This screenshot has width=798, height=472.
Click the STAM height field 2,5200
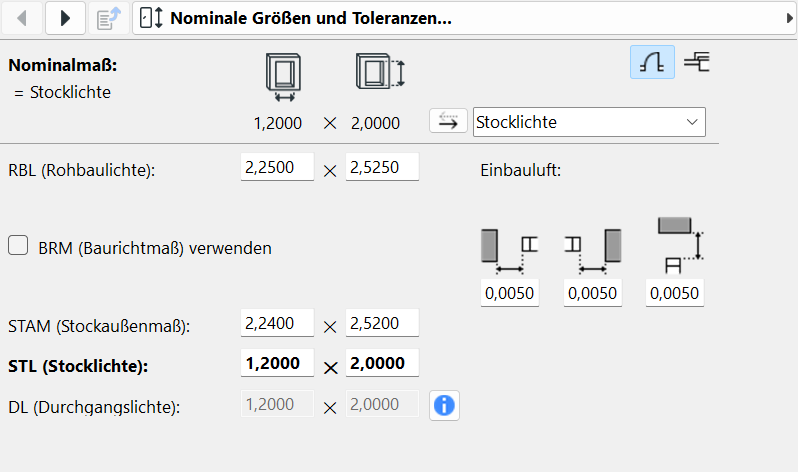[x=382, y=324]
